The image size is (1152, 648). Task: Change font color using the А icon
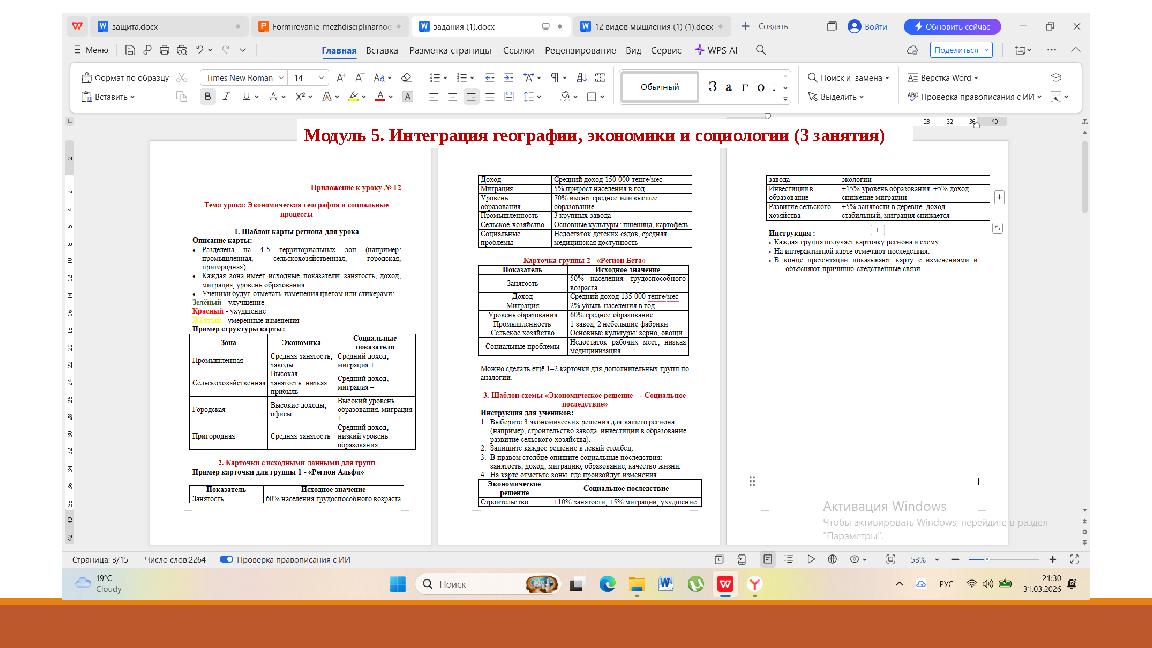point(380,94)
